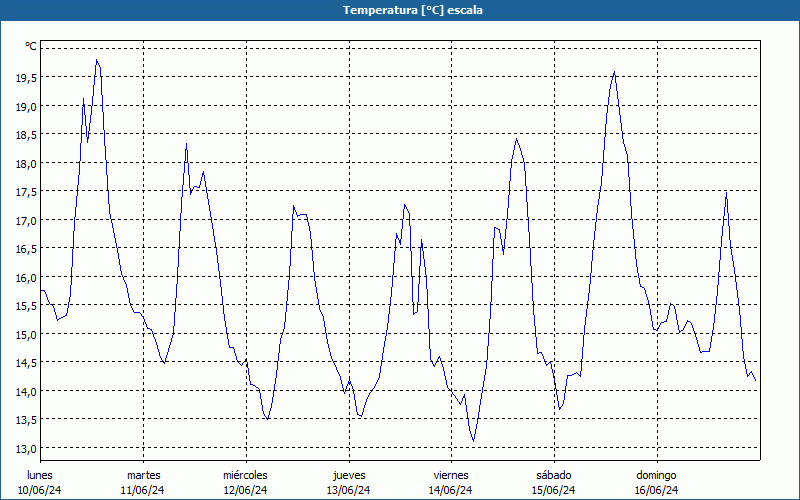Click the 'miércoles' day label
This screenshot has height=500, width=800.
click(245, 475)
